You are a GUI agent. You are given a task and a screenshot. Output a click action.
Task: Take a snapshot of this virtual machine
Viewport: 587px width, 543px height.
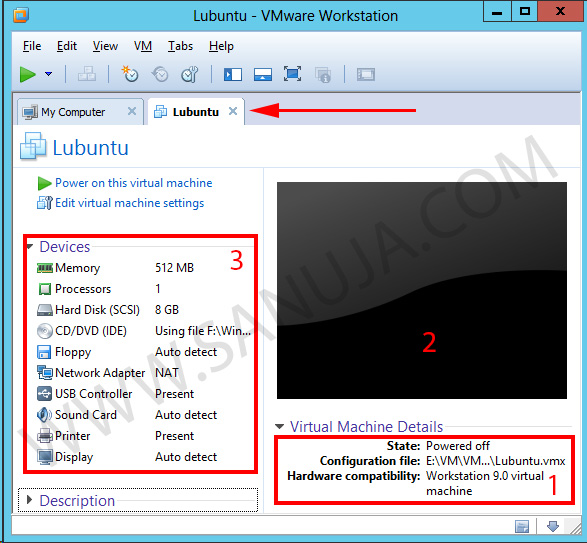coord(130,74)
